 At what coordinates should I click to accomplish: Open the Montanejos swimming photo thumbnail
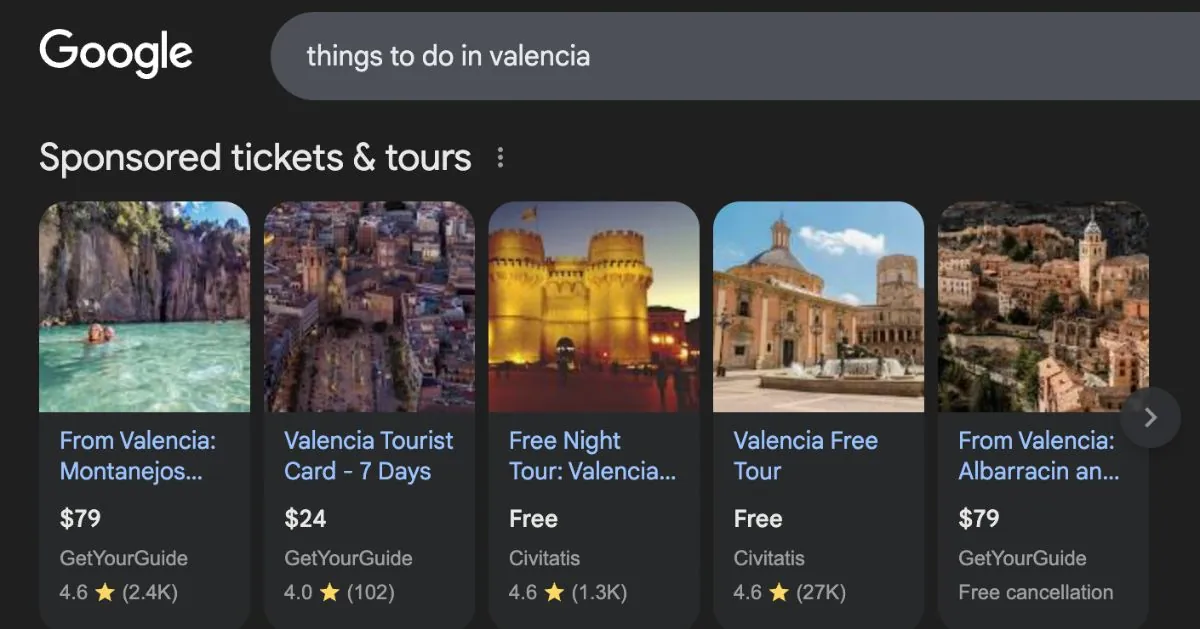click(x=144, y=307)
